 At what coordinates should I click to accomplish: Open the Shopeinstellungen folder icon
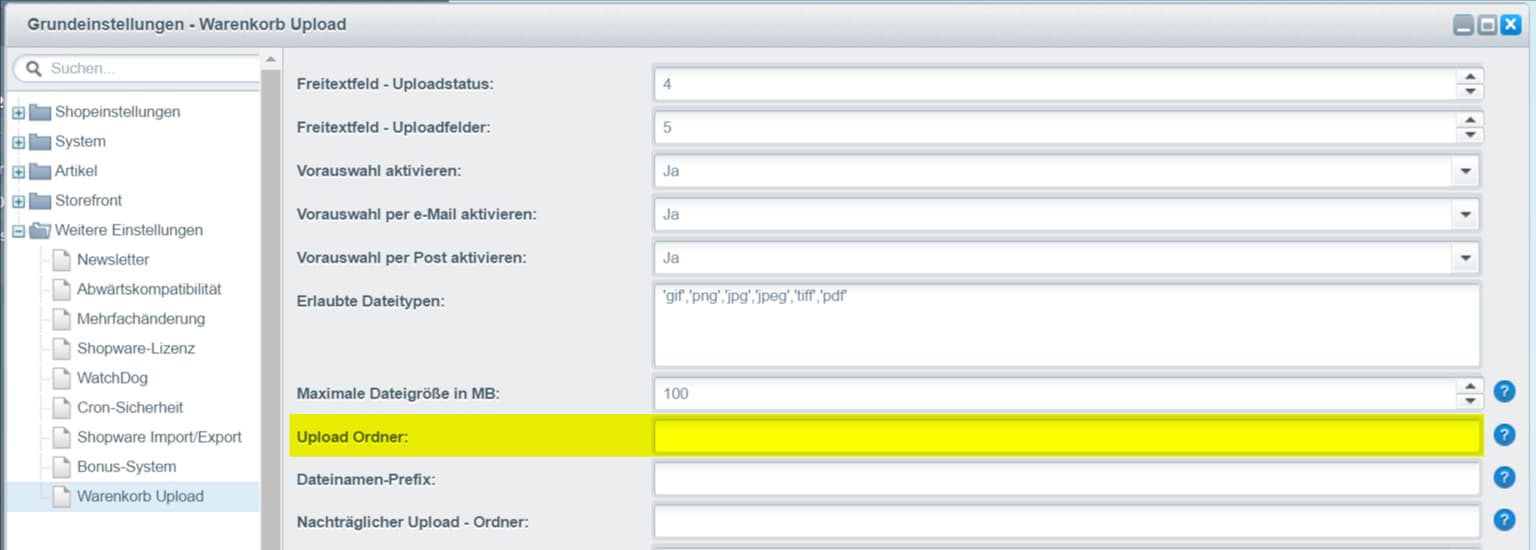pos(40,112)
